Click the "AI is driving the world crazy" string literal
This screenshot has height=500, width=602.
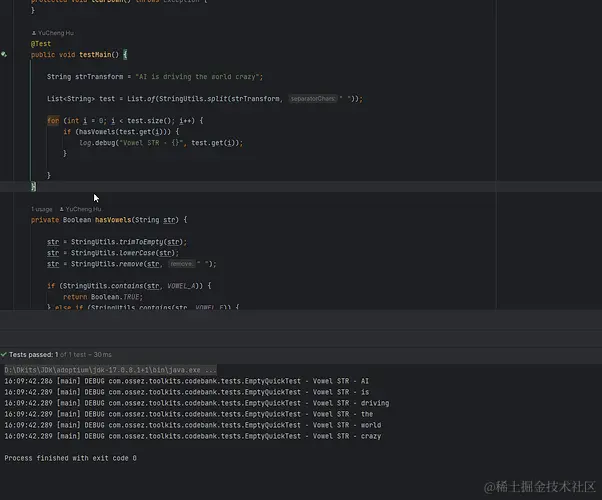(x=197, y=77)
